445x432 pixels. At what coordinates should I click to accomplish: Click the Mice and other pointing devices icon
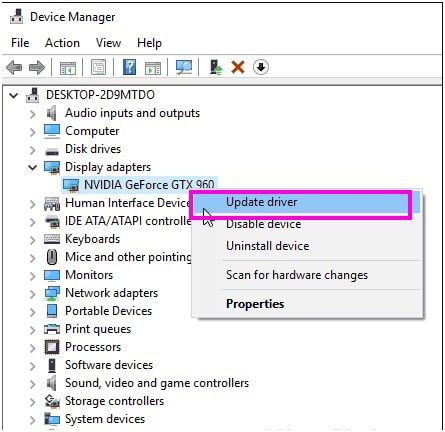coord(52,257)
